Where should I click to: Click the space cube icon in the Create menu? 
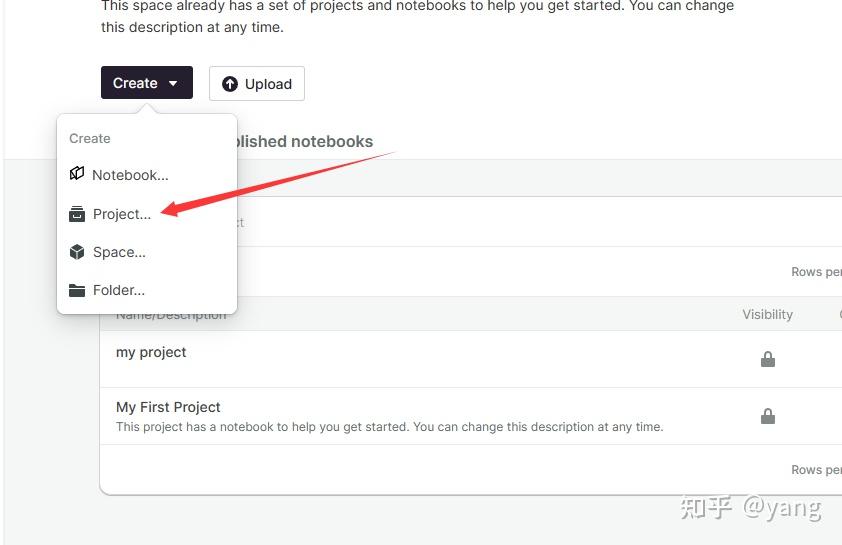[77, 252]
